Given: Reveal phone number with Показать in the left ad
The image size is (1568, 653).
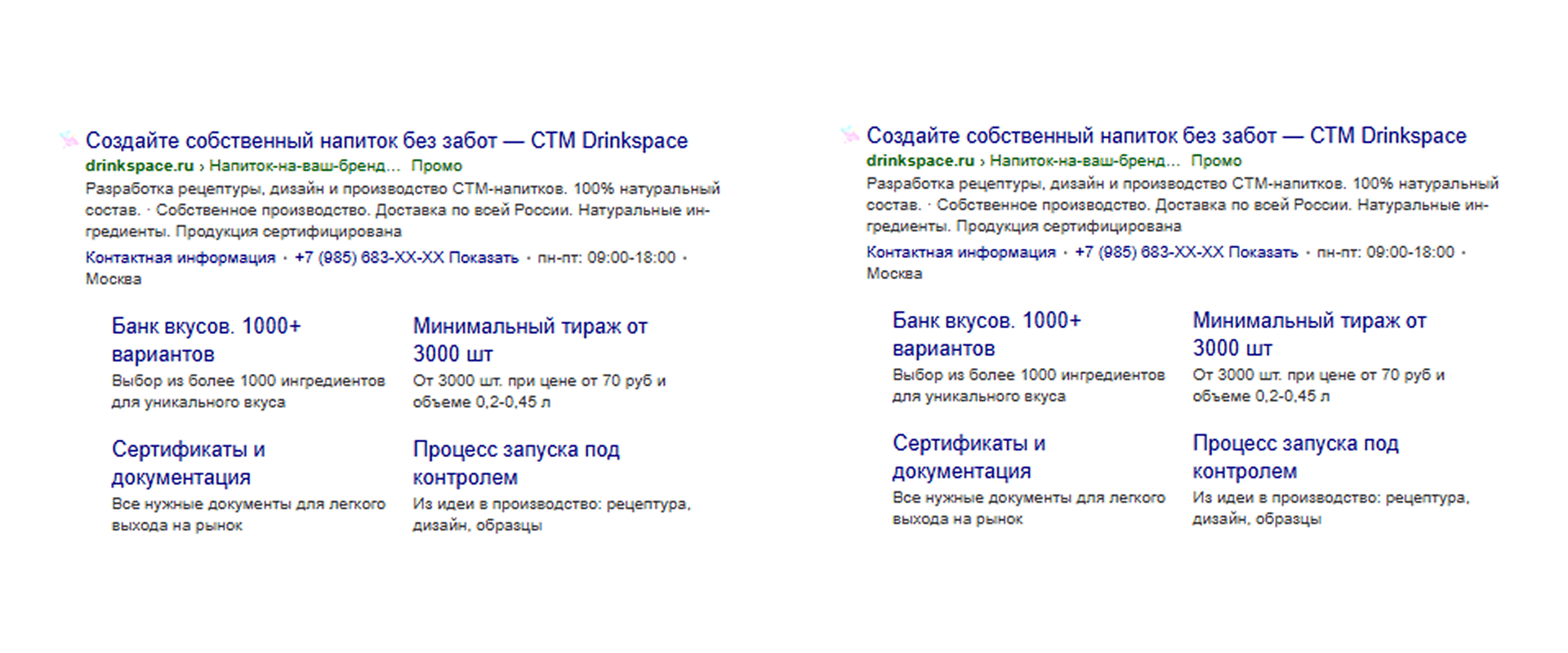Looking at the screenshot, I should (x=483, y=258).
